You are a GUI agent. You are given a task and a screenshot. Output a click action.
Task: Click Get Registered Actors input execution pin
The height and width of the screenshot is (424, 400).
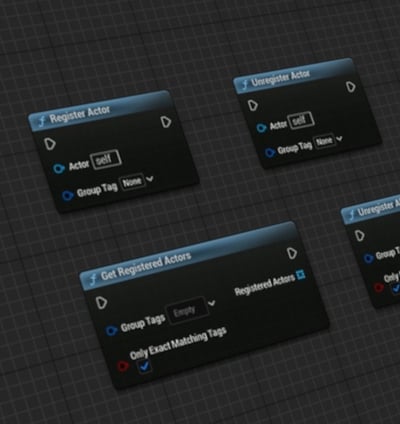101,303
